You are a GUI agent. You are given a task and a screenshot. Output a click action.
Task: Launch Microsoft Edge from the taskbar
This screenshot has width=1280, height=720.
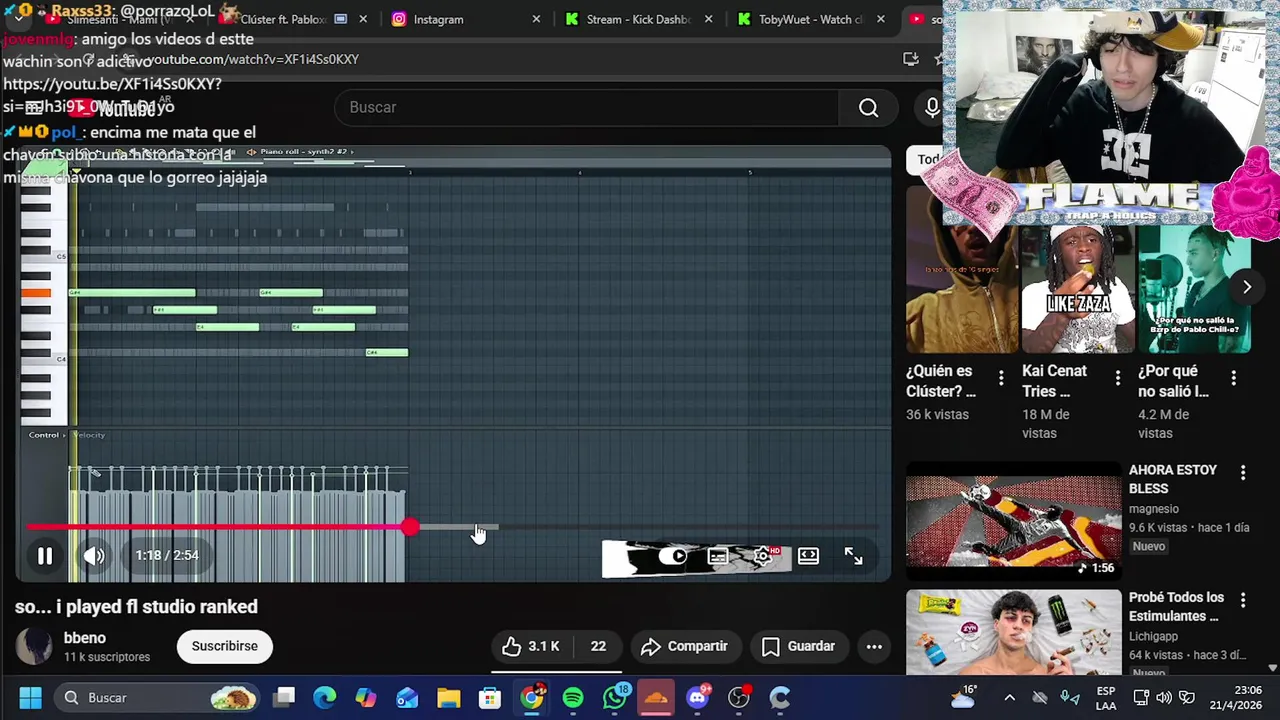tap(325, 698)
